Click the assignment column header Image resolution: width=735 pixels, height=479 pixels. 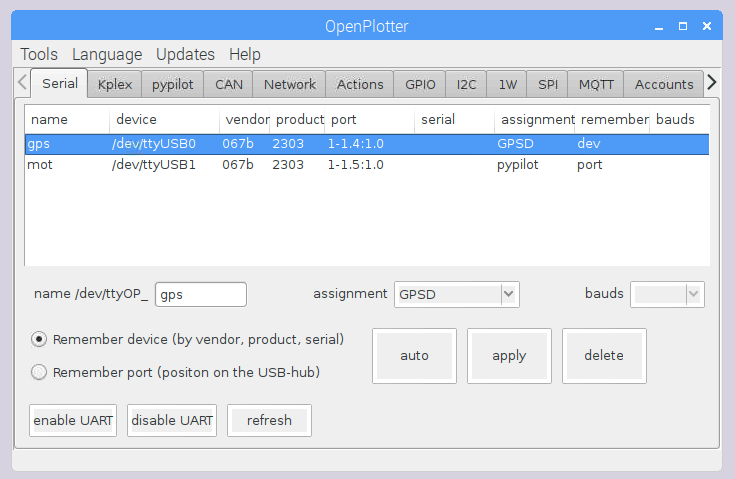[535, 120]
